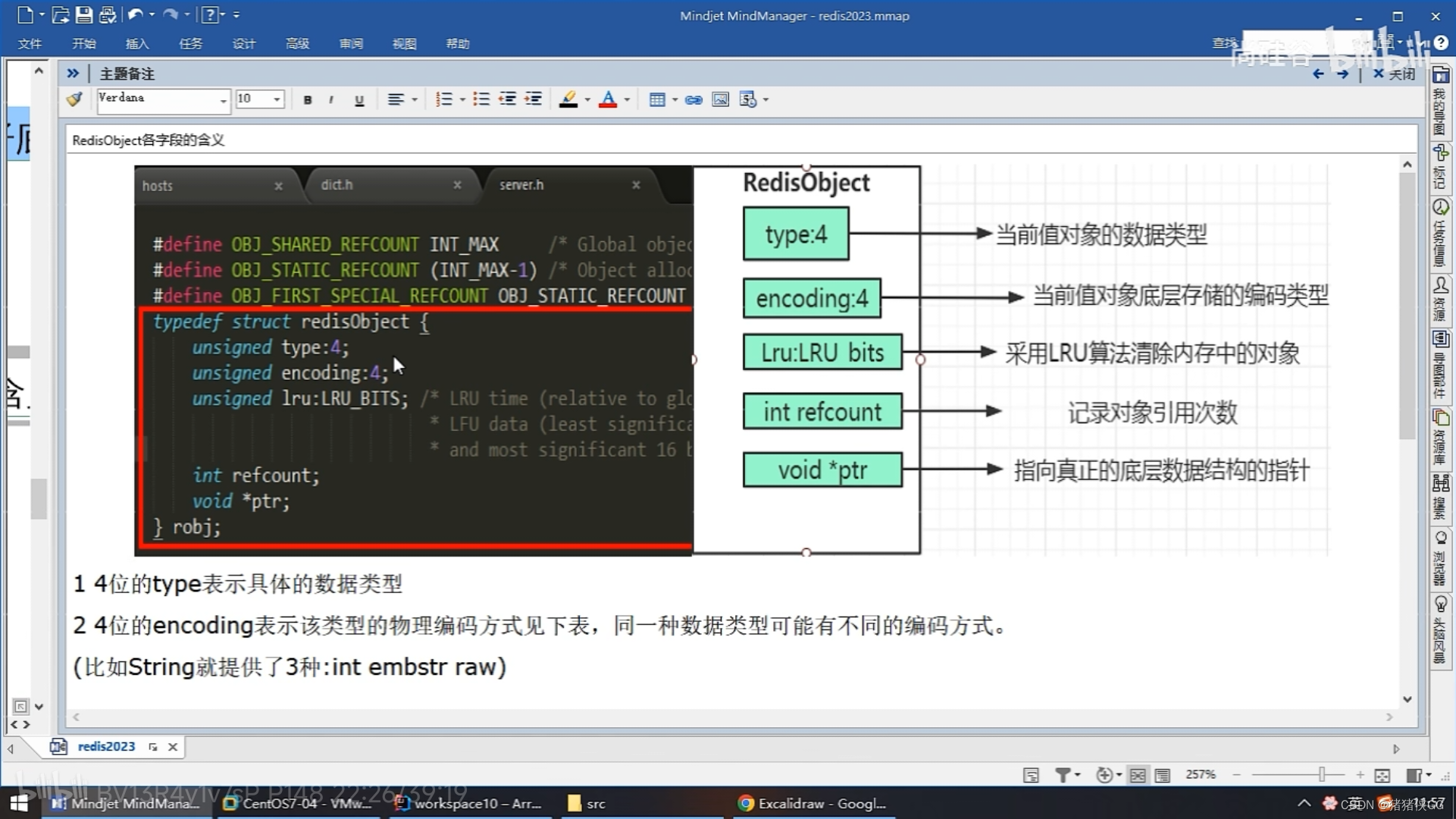This screenshot has width=1456, height=819.
Task: Switch to the redis2023 document tab
Action: click(106, 746)
